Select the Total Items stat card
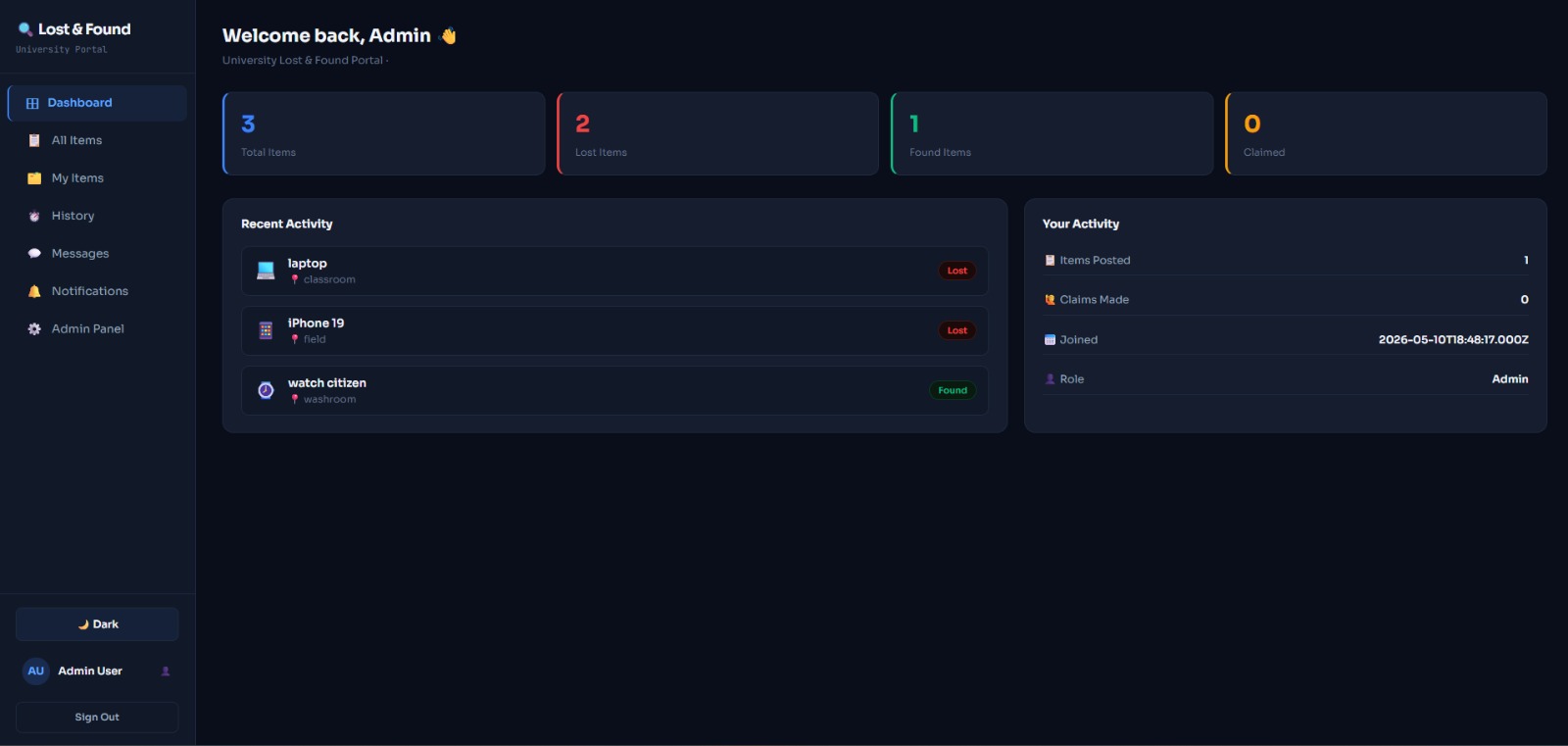Viewport: 1568px width, 746px height. click(x=384, y=133)
